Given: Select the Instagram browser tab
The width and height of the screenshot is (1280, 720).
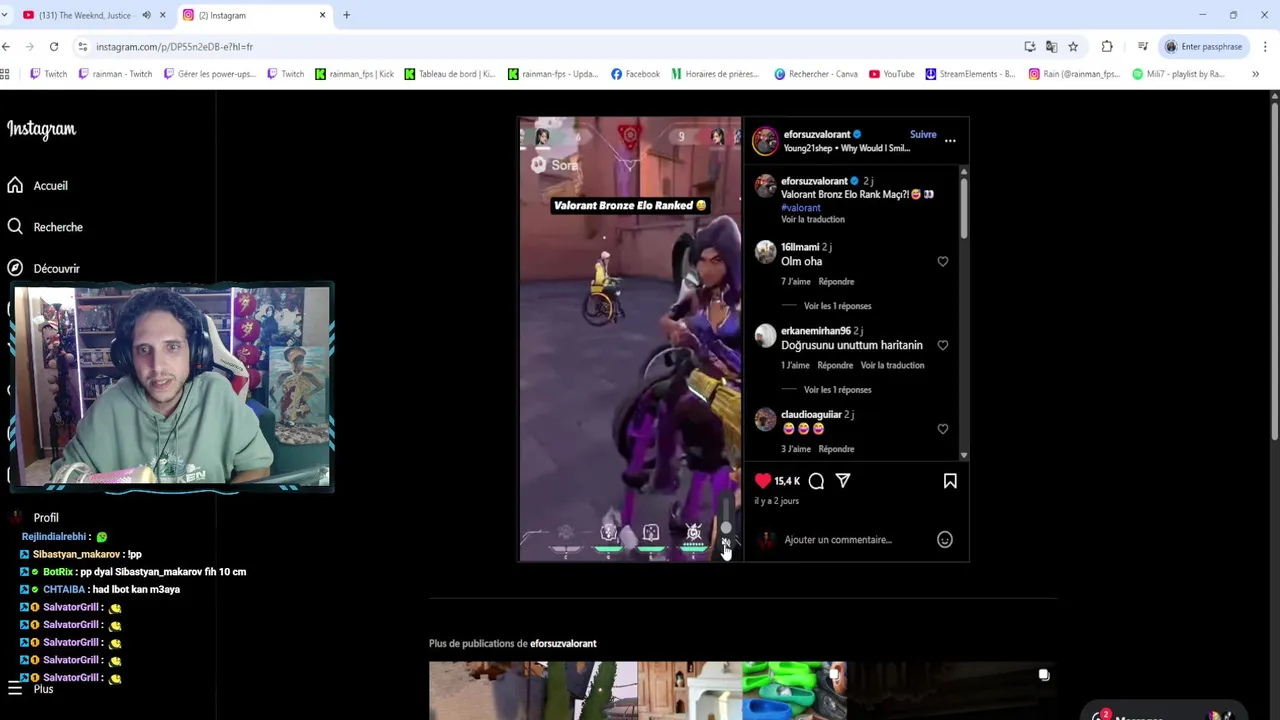Looking at the screenshot, I should [250, 15].
